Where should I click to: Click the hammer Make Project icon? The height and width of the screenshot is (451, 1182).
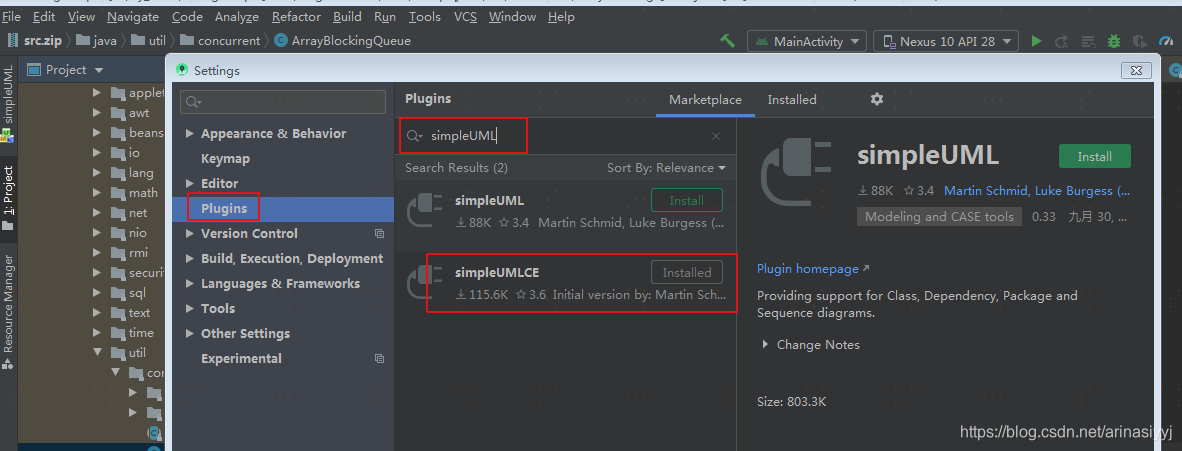click(727, 41)
